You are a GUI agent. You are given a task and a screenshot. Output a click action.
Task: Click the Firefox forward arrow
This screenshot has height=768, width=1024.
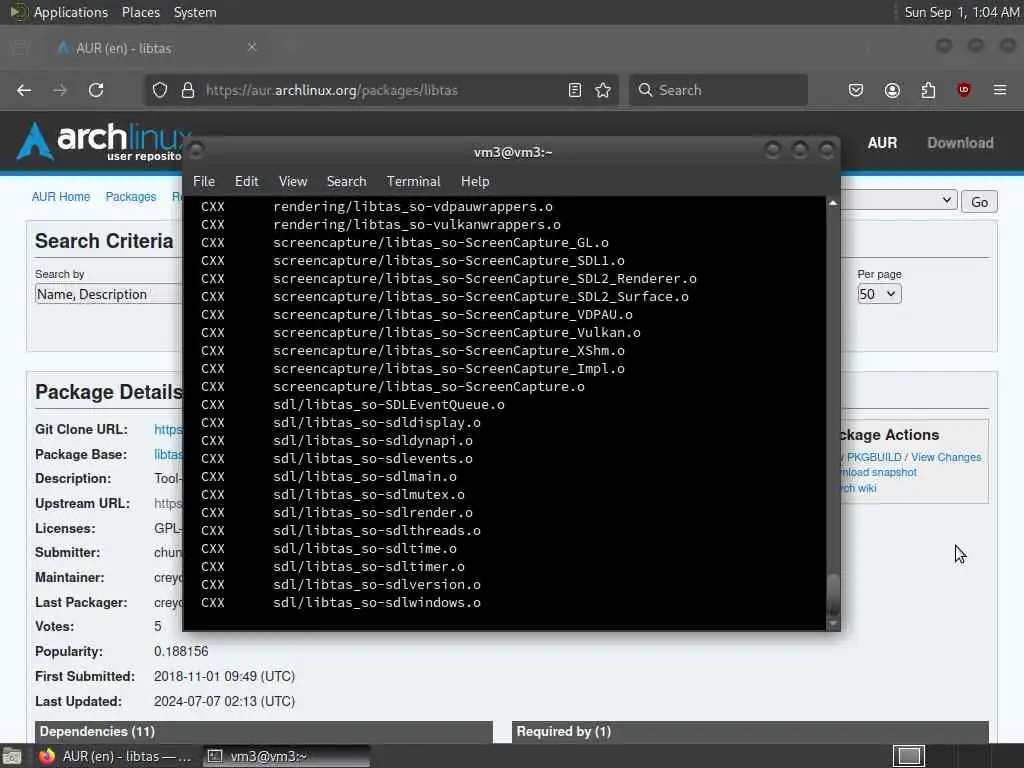pyautogui.click(x=60, y=90)
